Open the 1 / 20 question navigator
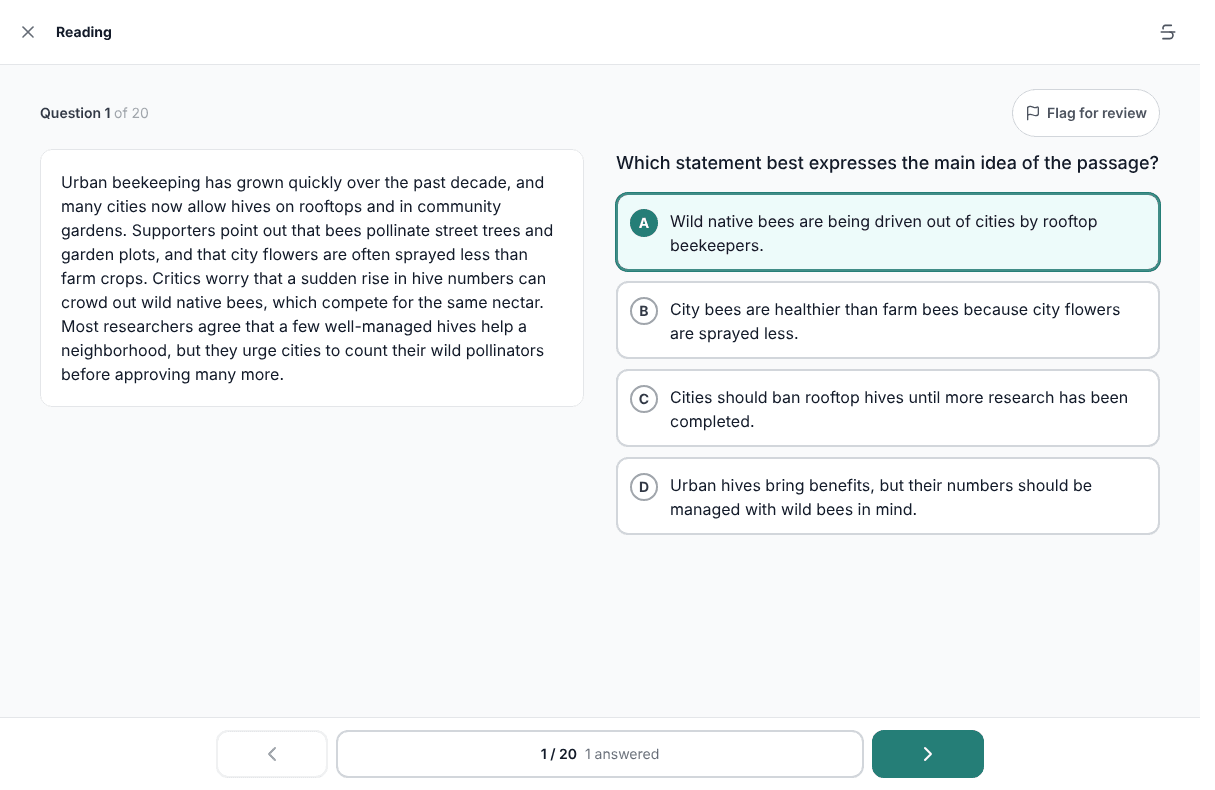 click(x=600, y=754)
